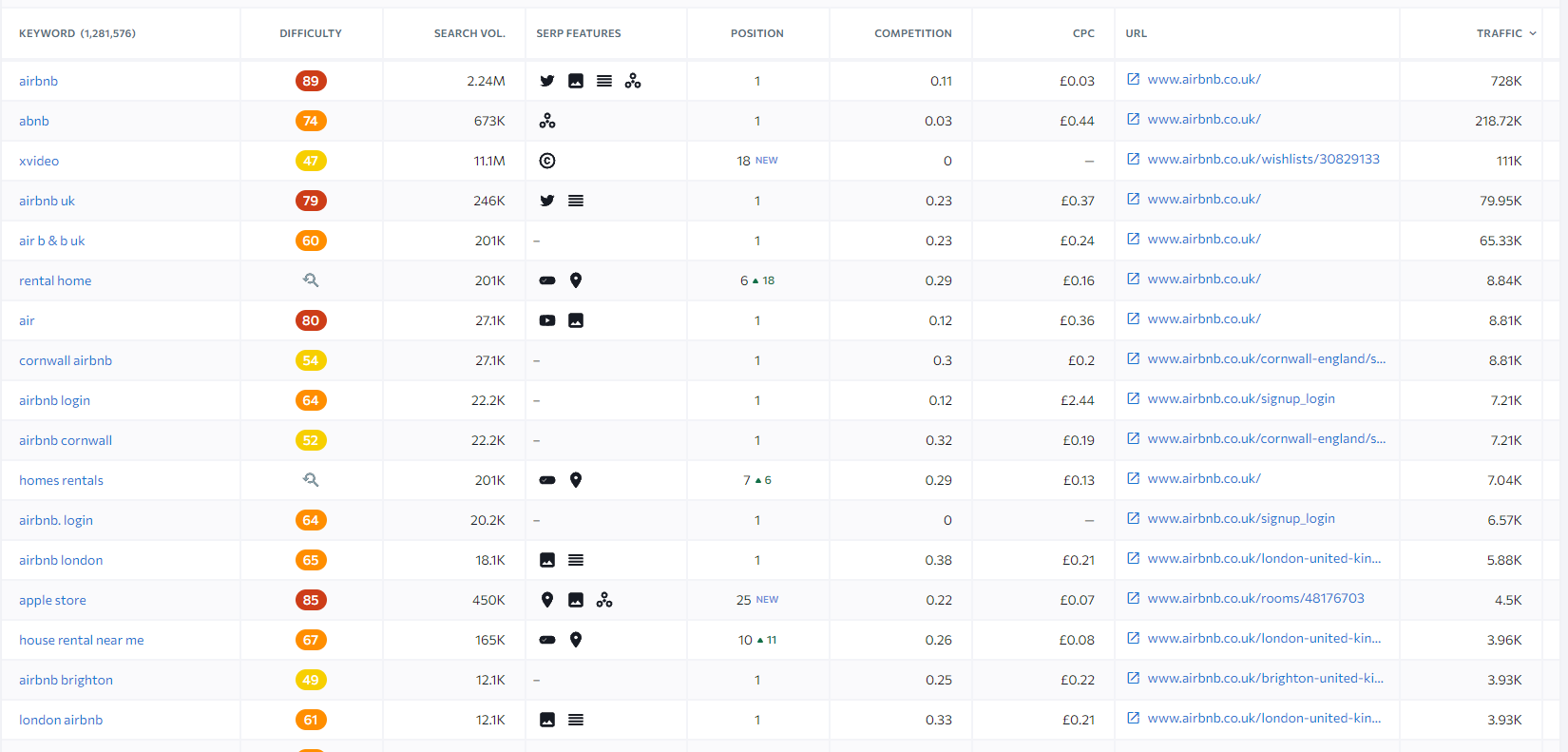The image size is (1568, 752).
Task: Click the difficulty badge showing 85
Action: tap(311, 600)
